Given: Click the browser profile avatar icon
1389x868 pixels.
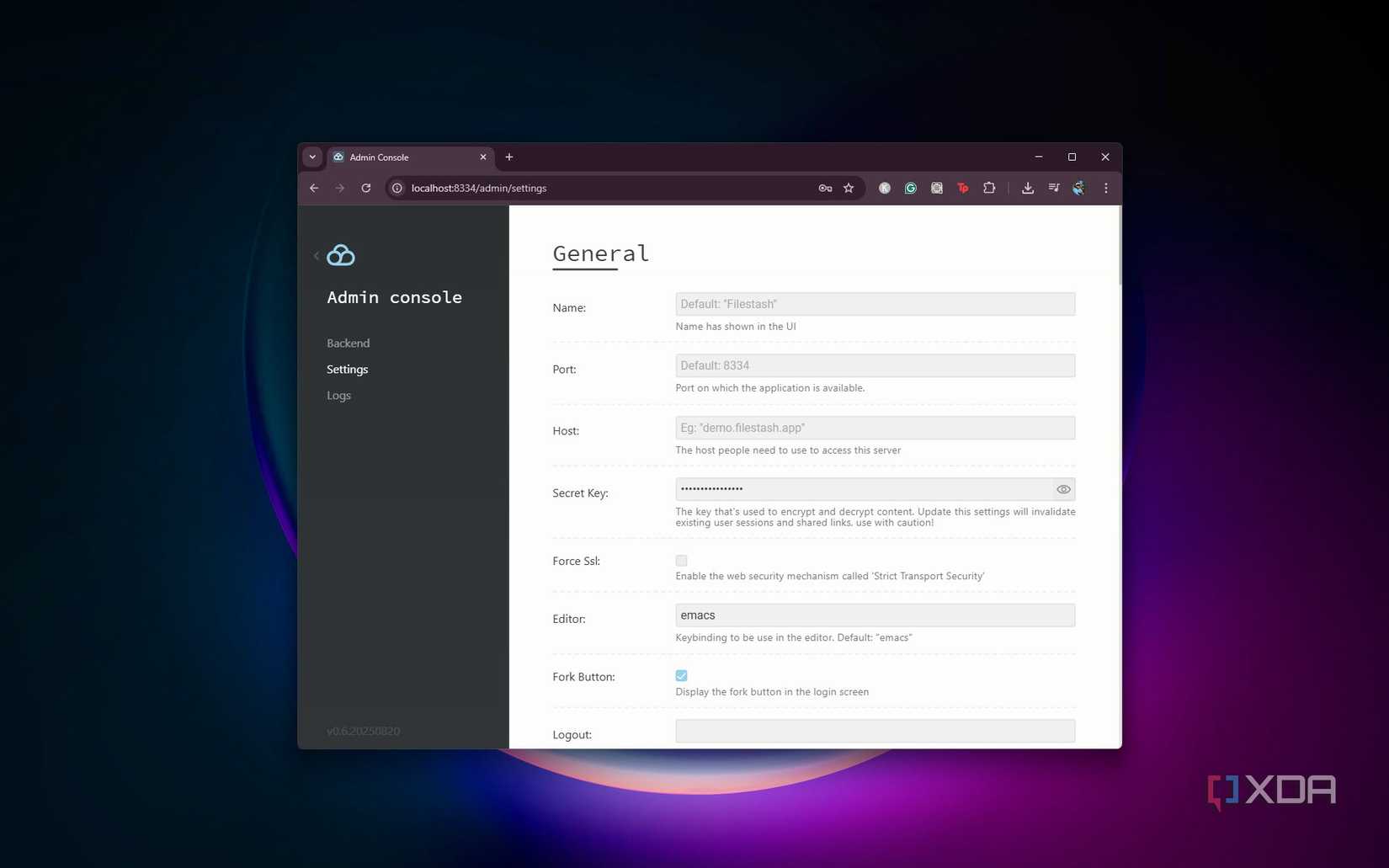Looking at the screenshot, I should [1078, 188].
